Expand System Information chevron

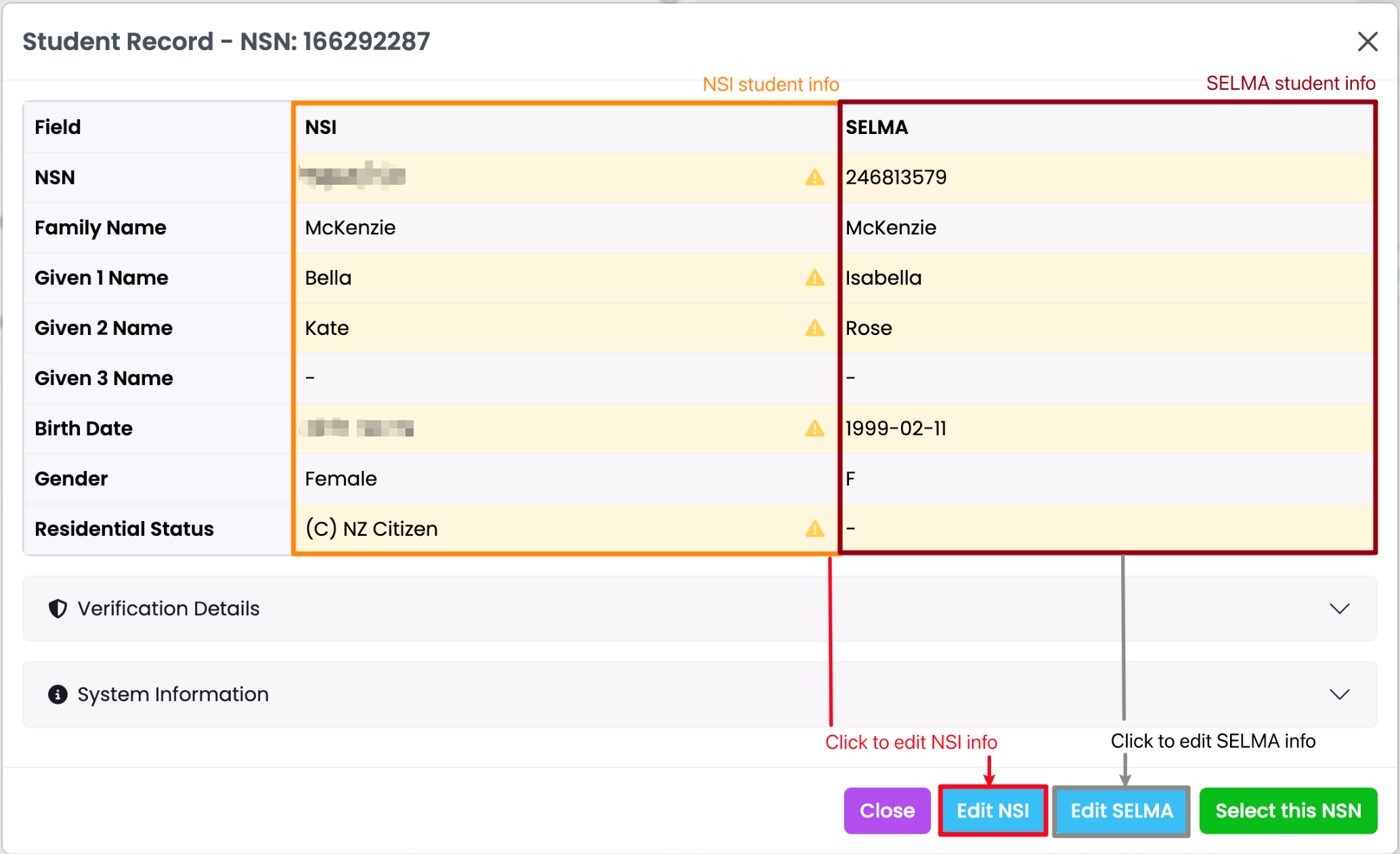(x=1339, y=694)
